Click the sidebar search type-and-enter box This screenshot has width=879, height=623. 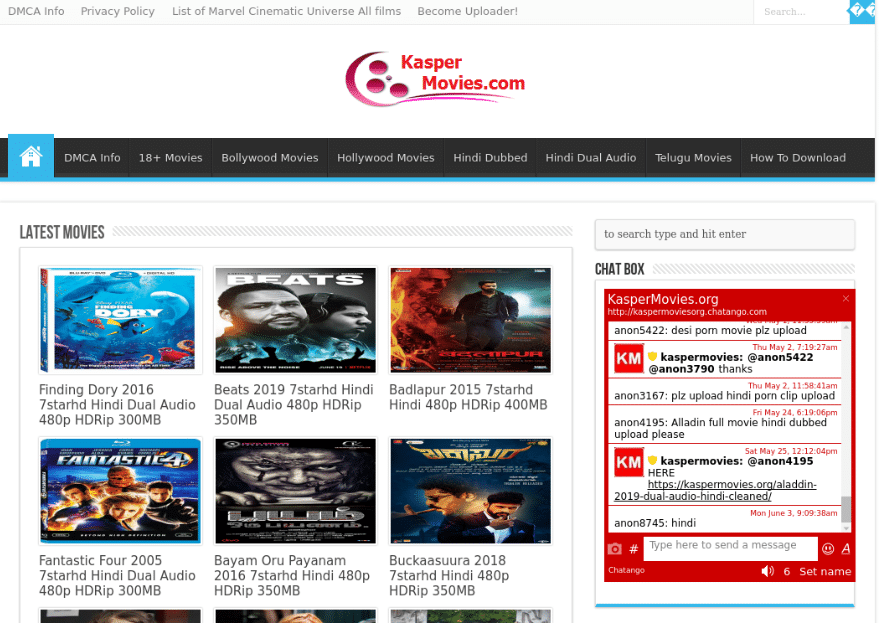click(724, 234)
